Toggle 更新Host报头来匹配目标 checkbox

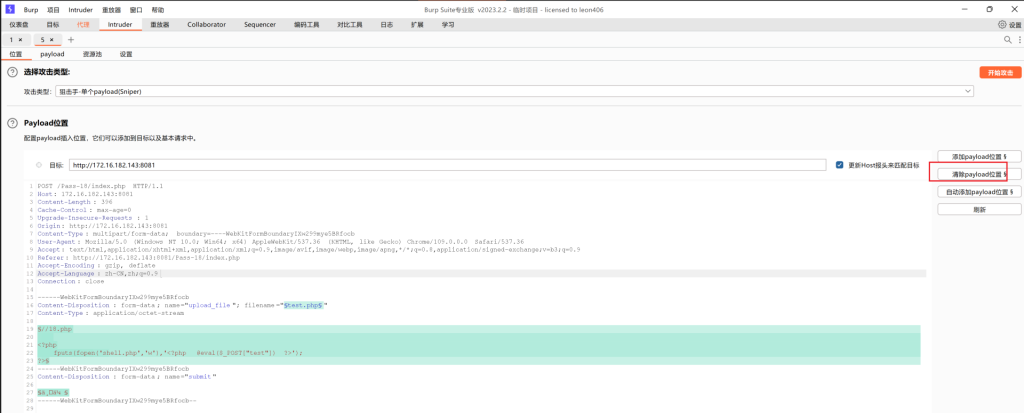pos(840,165)
